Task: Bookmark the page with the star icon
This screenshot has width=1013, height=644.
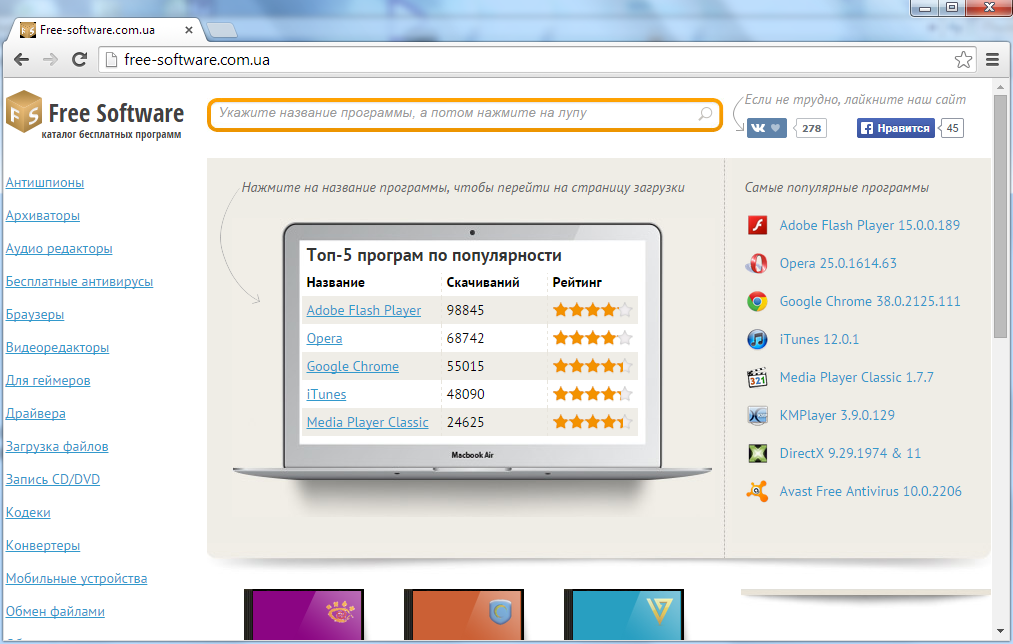Action: [963, 60]
